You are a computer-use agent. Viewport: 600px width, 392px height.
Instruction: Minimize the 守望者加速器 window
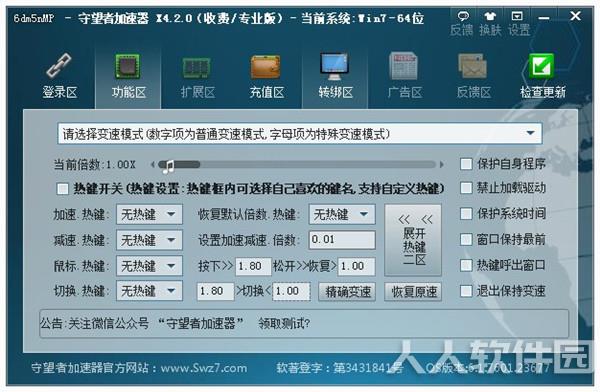point(544,18)
